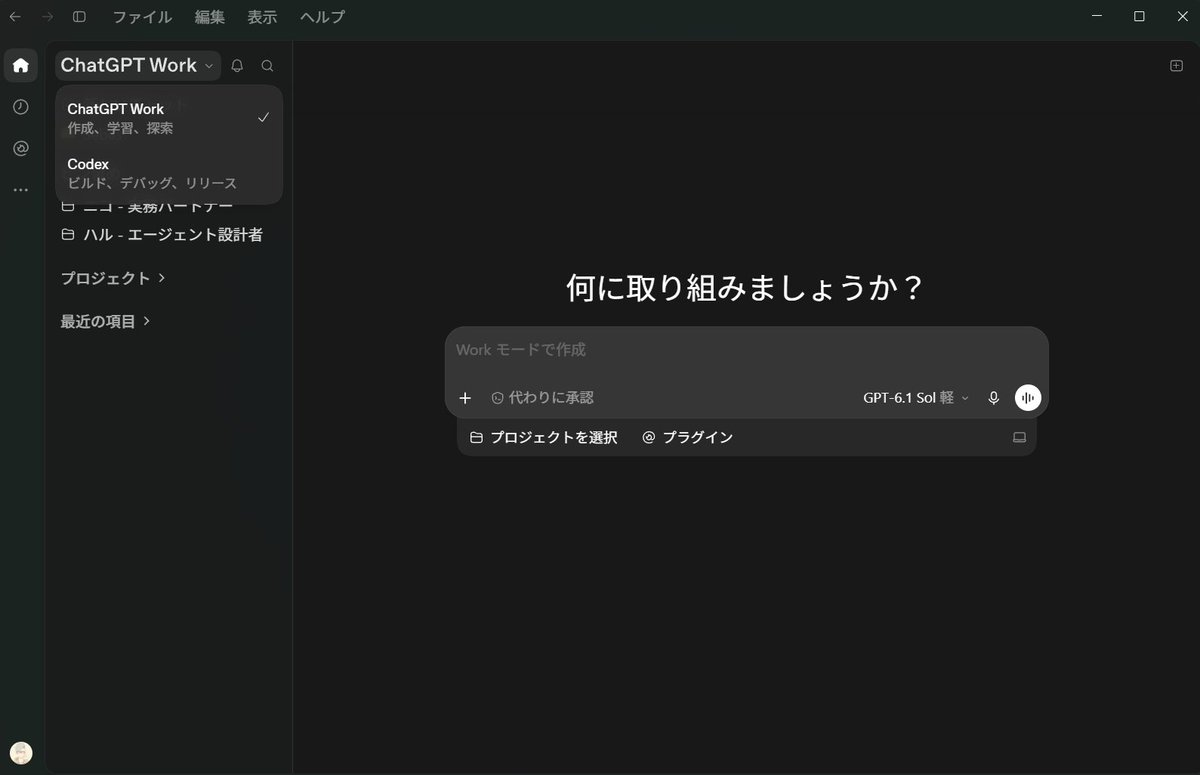Start voice mode with the waveform button

point(1028,398)
